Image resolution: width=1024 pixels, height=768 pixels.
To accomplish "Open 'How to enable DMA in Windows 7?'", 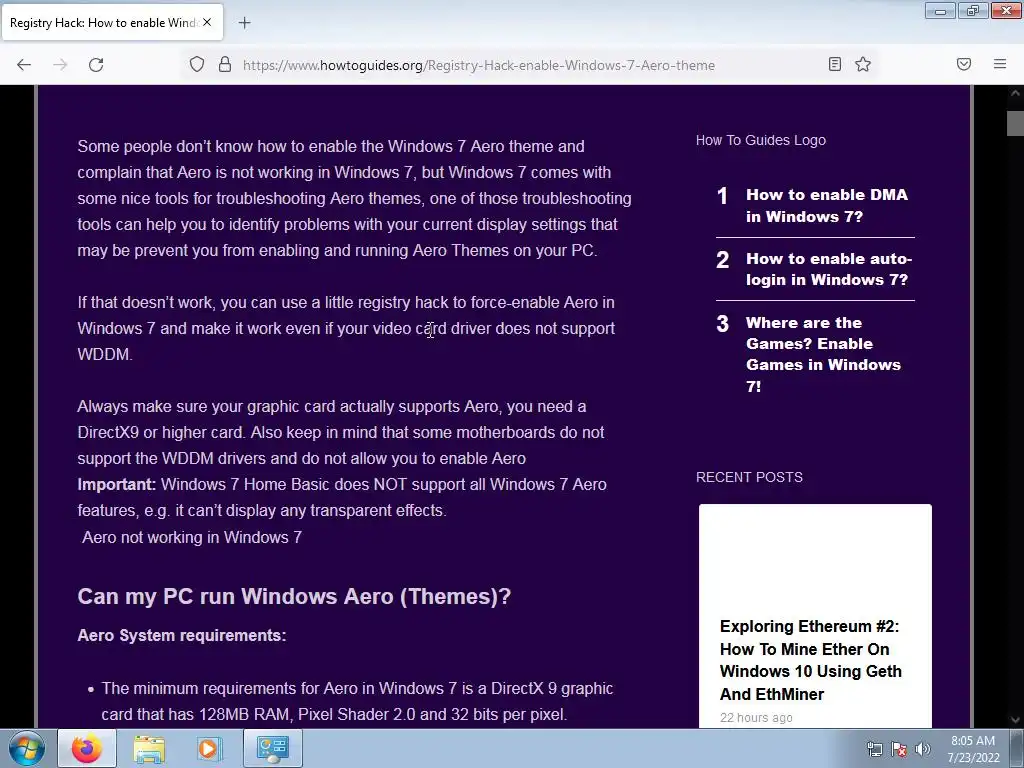I will [x=827, y=205].
